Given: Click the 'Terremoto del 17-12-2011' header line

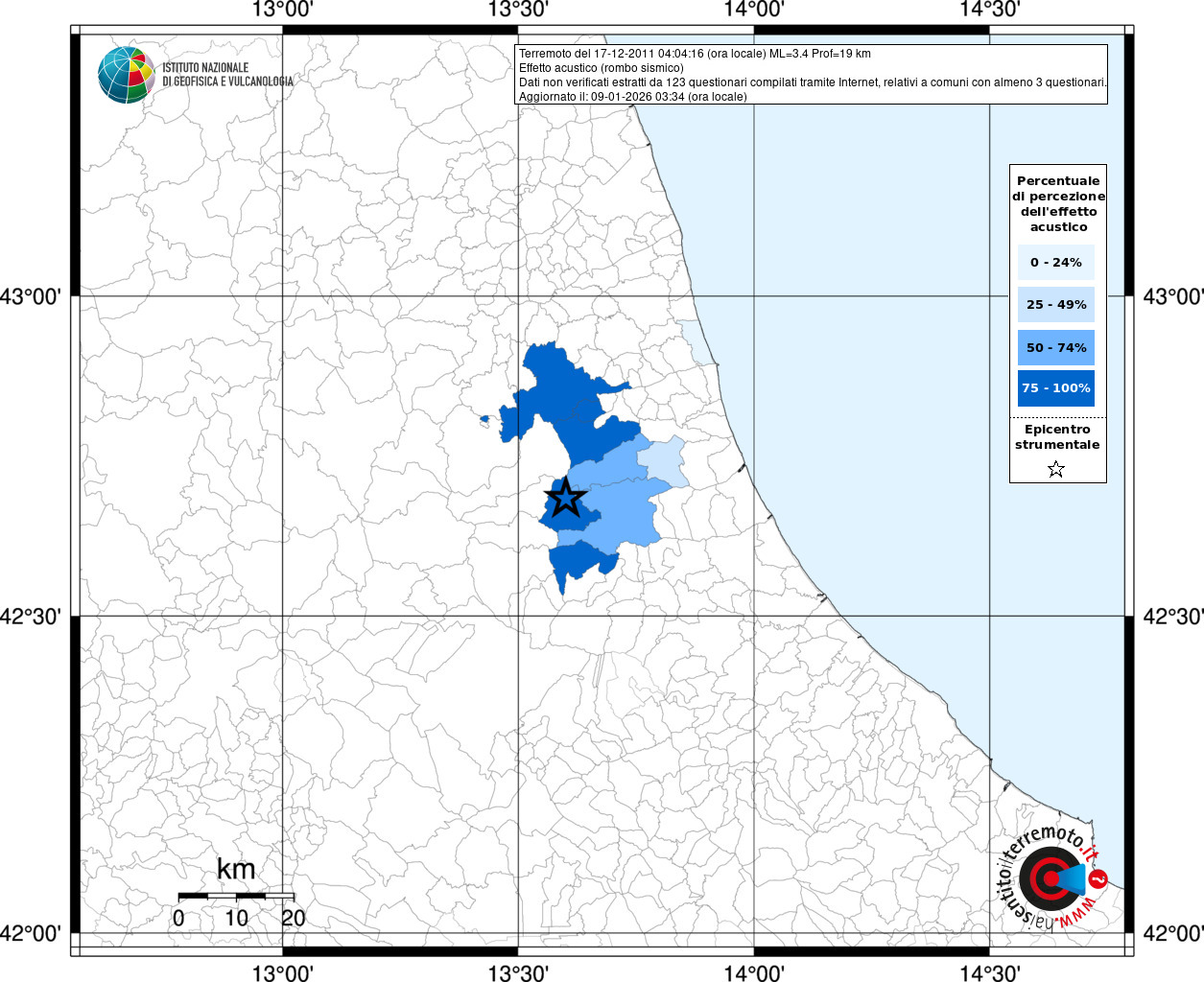Looking at the screenshot, I should [695, 54].
